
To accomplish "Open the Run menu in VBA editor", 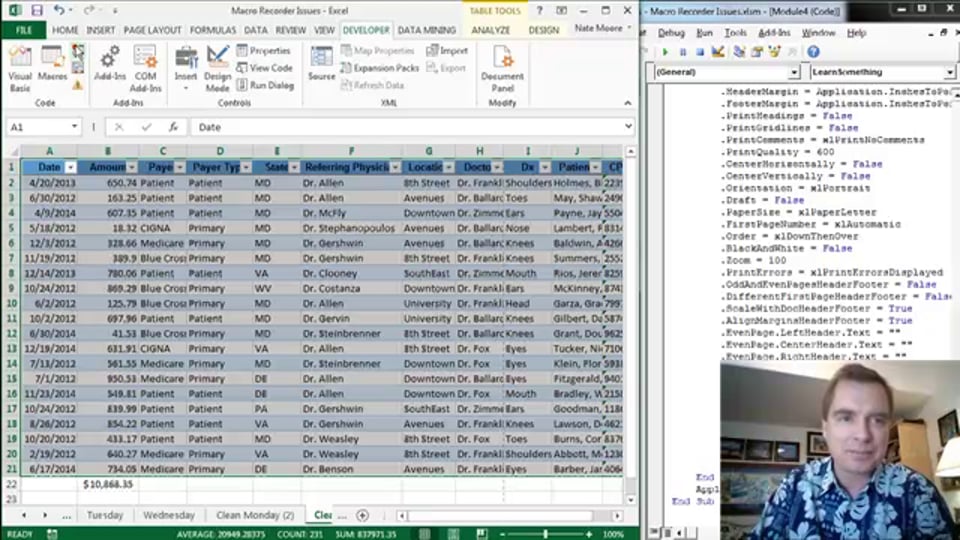I will point(704,33).
